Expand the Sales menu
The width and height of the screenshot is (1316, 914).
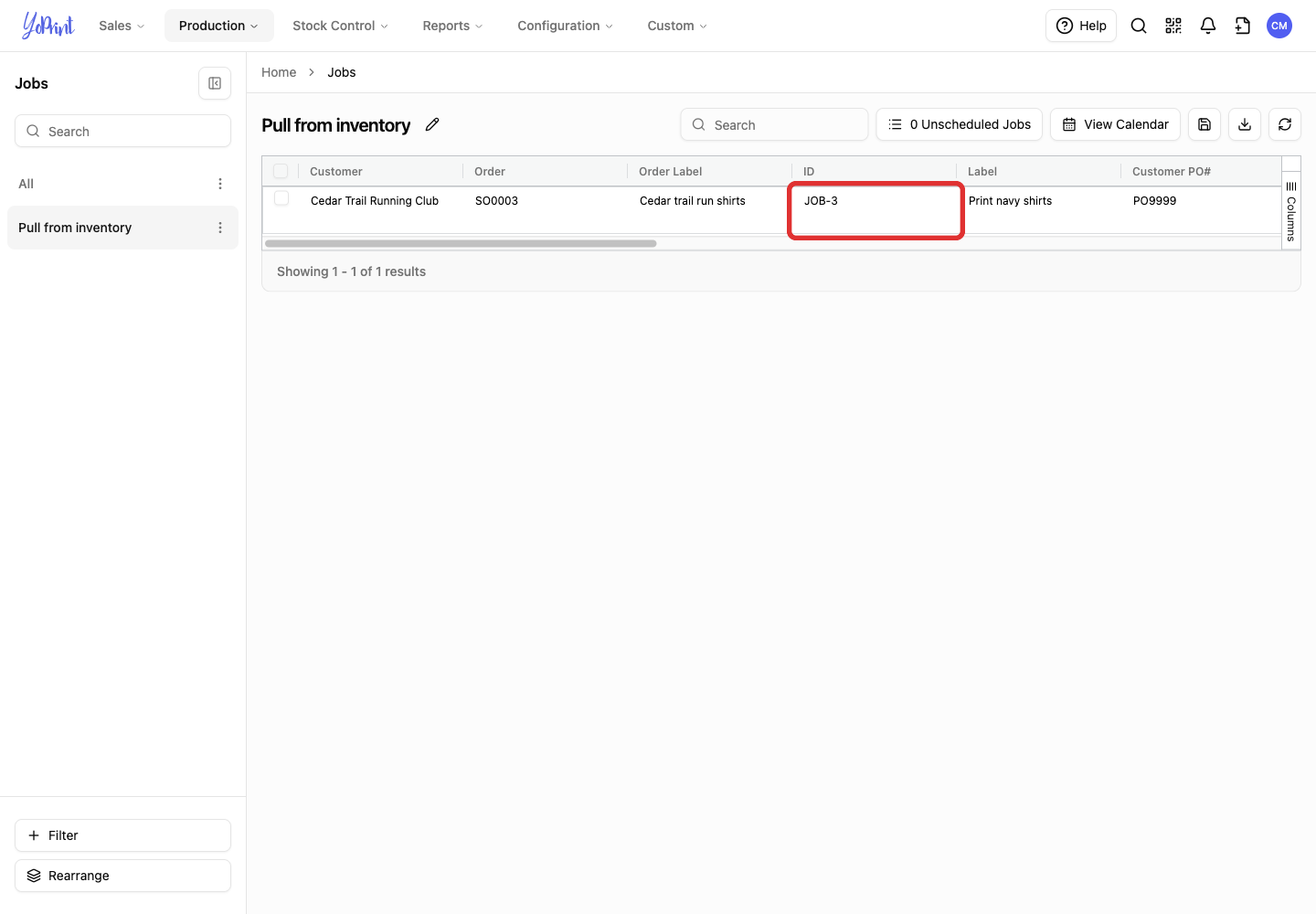(x=122, y=26)
